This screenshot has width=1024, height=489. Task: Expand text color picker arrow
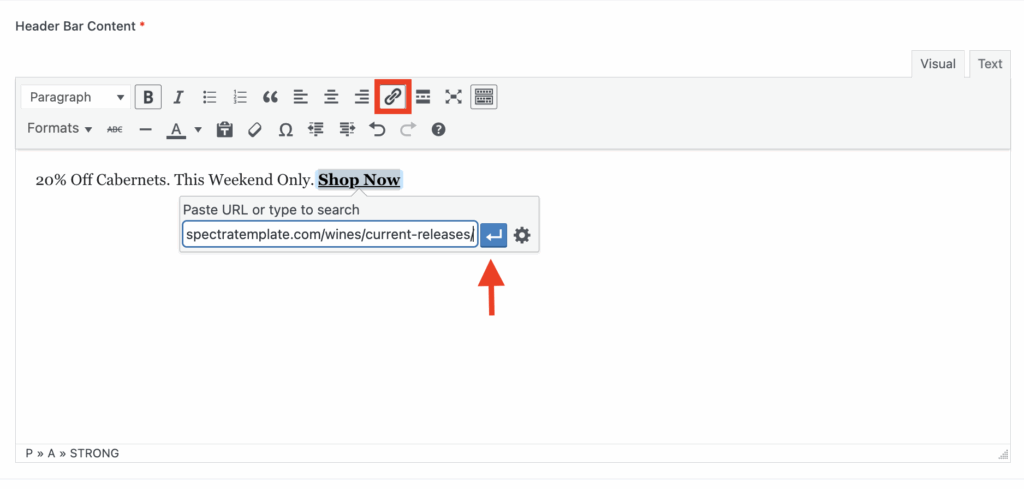point(198,129)
